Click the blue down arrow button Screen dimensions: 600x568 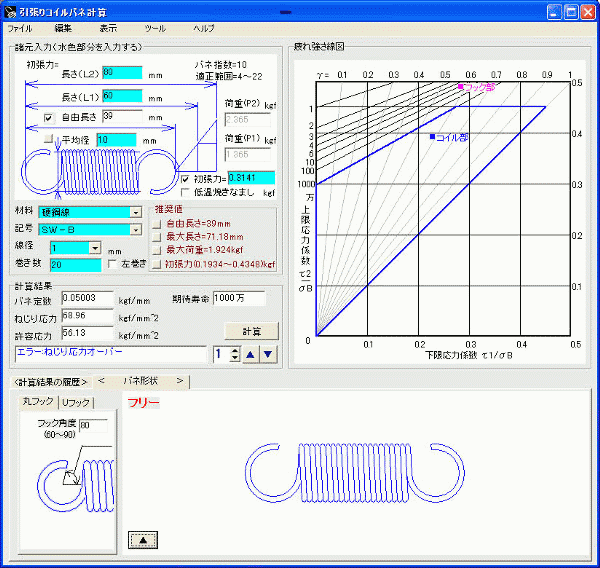coord(267,354)
